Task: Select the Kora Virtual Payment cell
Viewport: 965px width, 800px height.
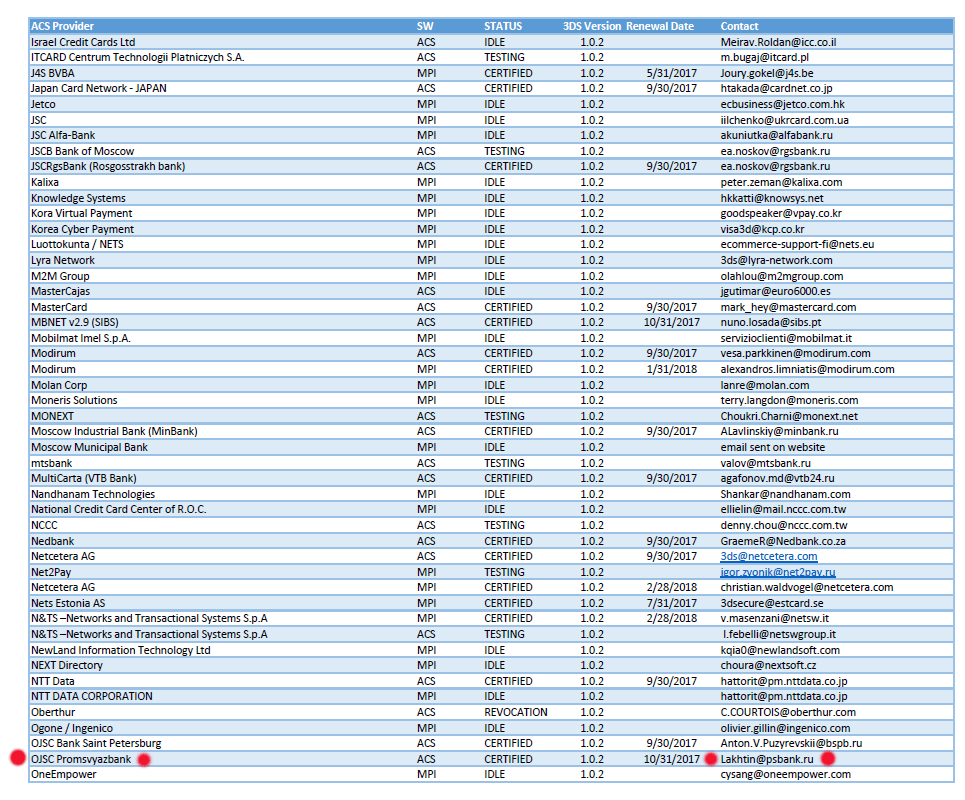Action: [x=82, y=213]
